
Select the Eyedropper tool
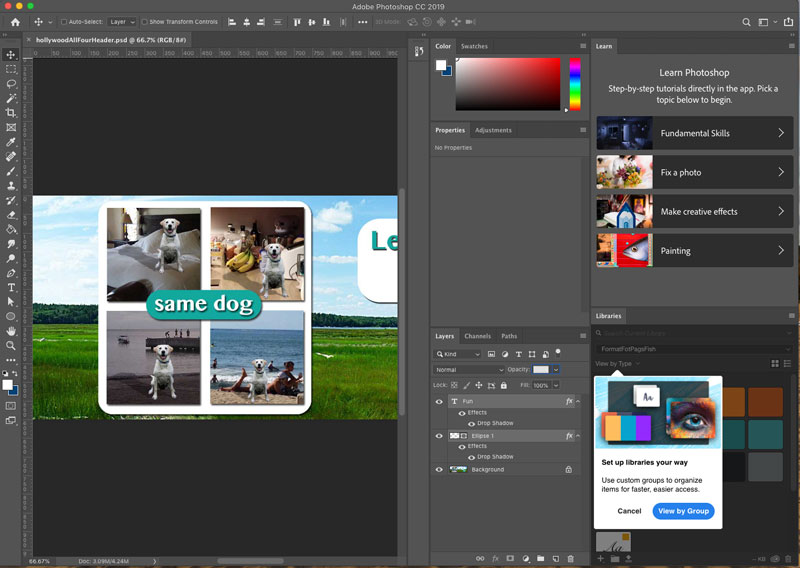click(11, 142)
